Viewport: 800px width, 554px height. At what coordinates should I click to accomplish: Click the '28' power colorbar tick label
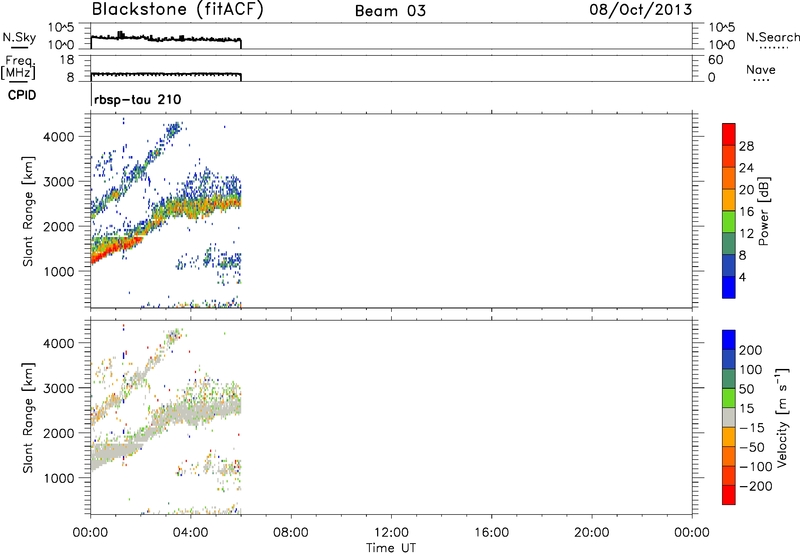pos(746,146)
